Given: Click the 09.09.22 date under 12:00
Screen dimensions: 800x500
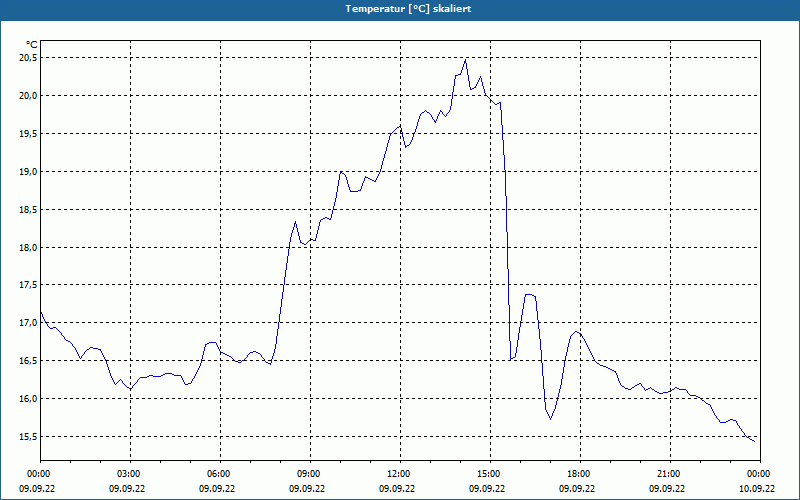Looking at the screenshot, I should click(x=397, y=488).
